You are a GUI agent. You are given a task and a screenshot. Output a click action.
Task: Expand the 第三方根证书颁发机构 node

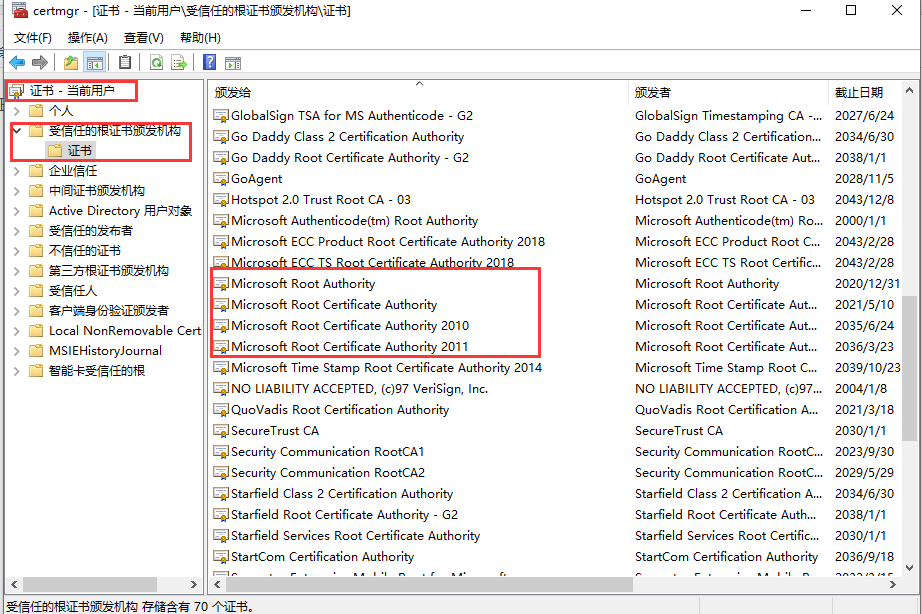(x=16, y=271)
